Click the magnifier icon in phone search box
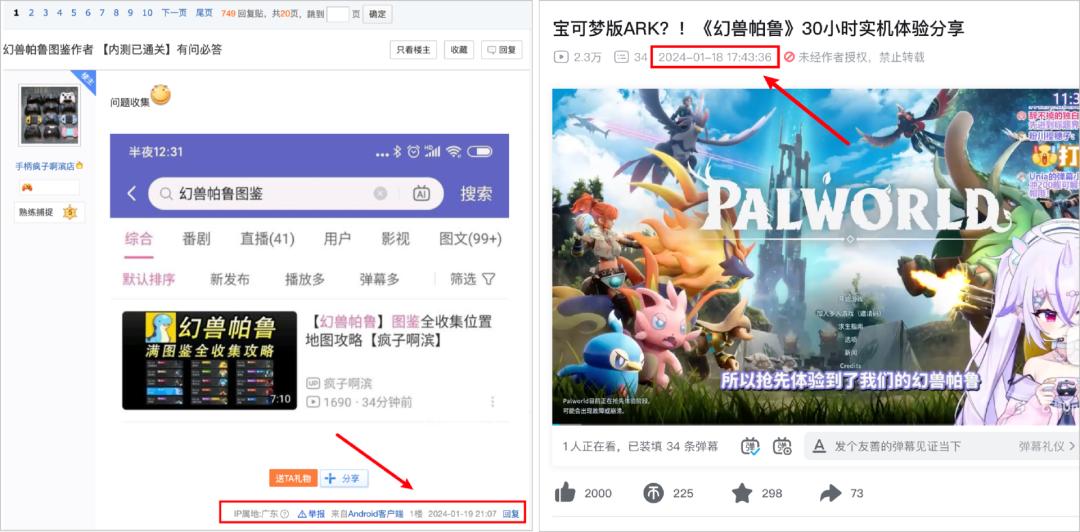The width and height of the screenshot is (1080, 532). [x=166, y=194]
